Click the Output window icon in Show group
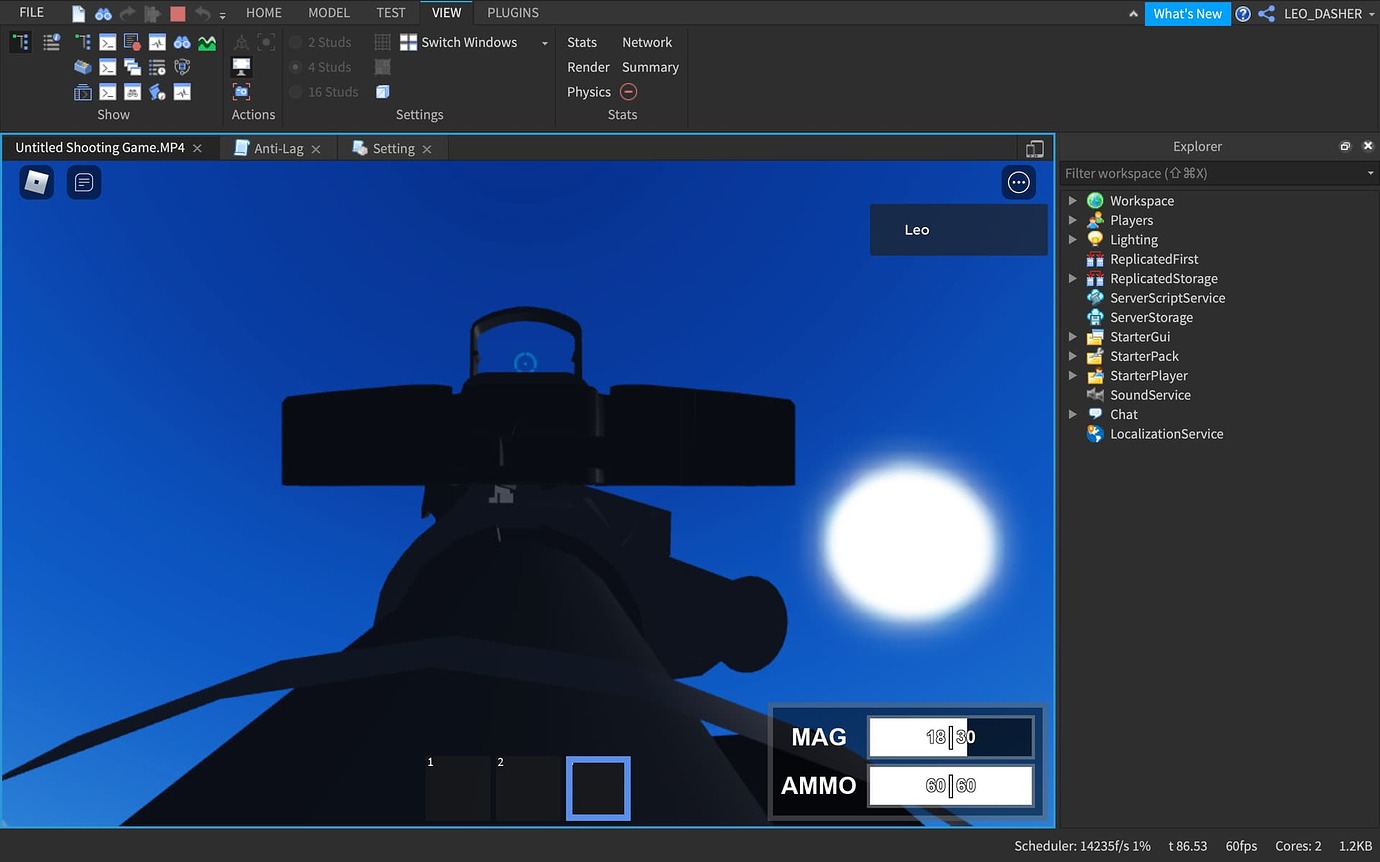1380x862 pixels. tap(107, 41)
